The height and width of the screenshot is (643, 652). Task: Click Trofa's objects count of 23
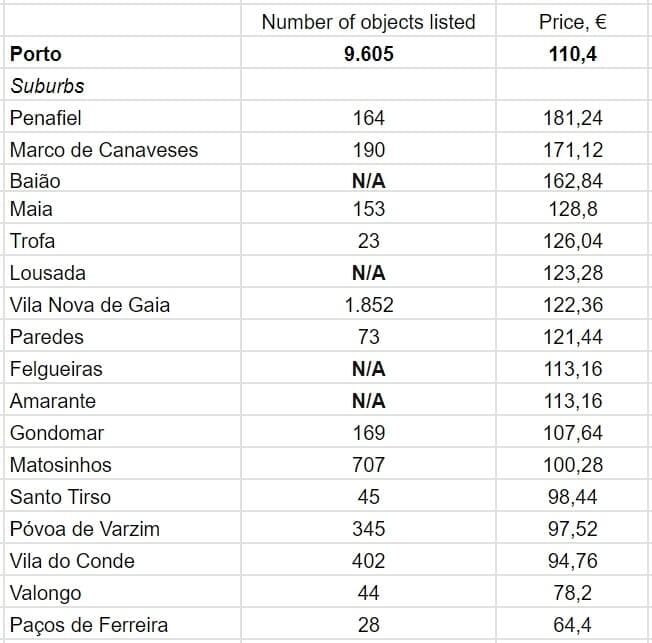pos(368,241)
